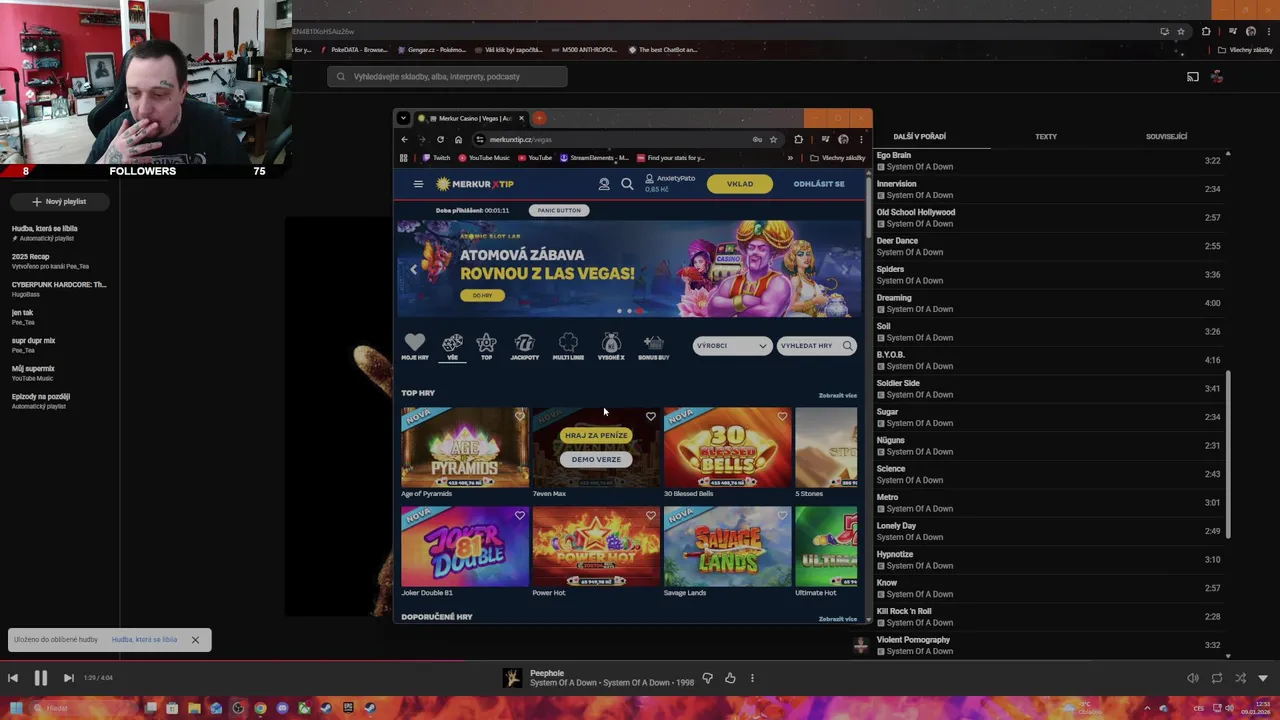Viewport: 1280px width, 720px height.
Task: Open the casino browser three-dot menu
Action: (861, 139)
